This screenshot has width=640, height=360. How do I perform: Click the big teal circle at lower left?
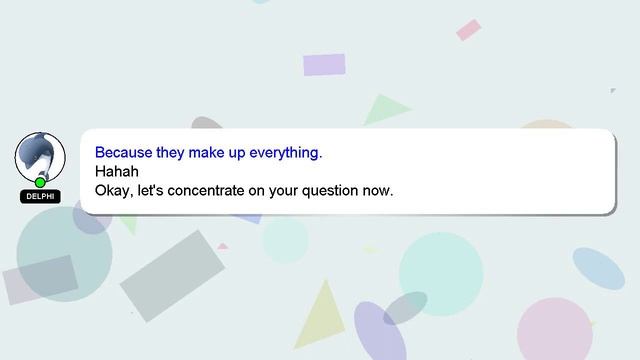coord(64,254)
